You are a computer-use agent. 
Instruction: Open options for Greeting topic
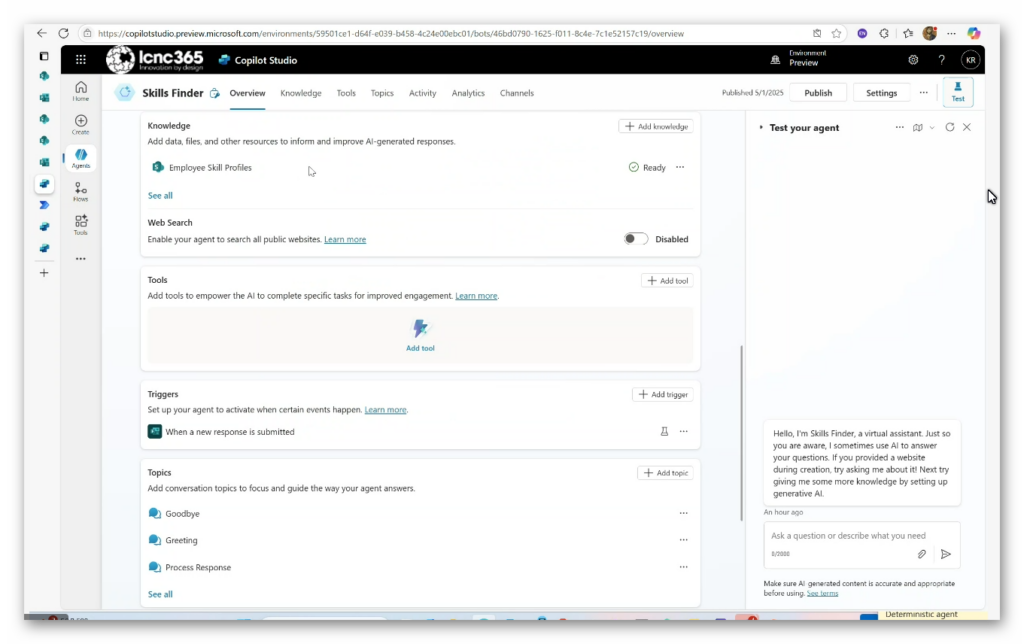pos(683,539)
